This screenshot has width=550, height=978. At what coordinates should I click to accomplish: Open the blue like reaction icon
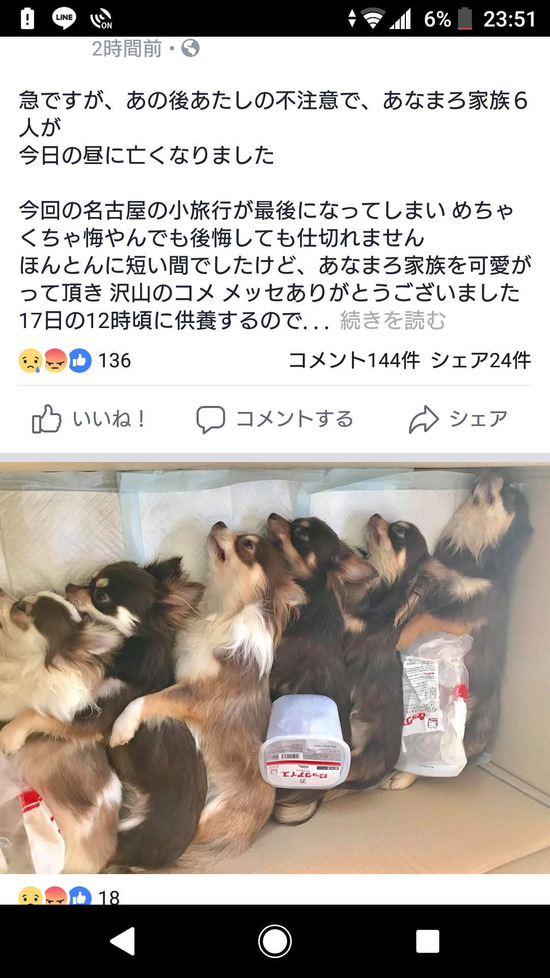point(80,361)
